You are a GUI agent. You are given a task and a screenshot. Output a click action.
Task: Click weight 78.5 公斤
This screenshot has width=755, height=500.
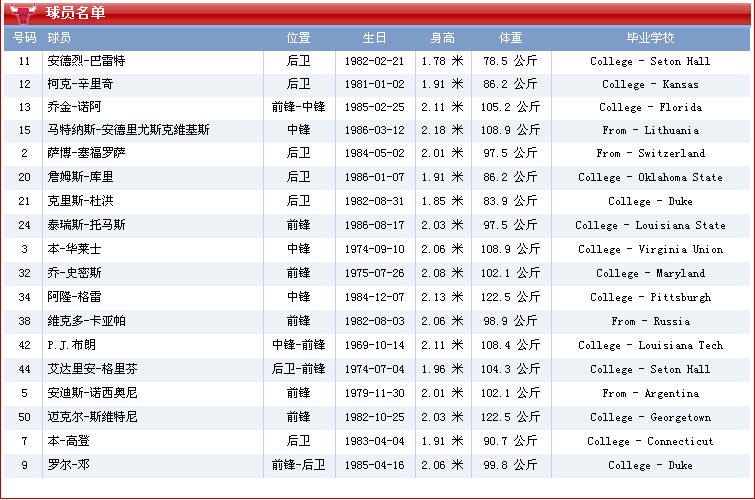[510, 61]
